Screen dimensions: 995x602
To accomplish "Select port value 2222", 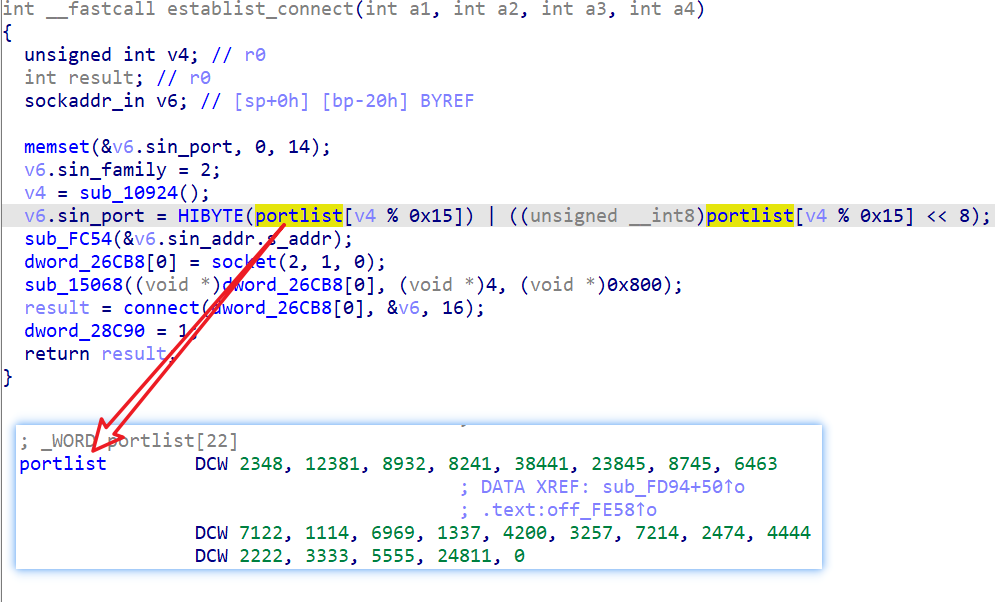I will (x=261, y=556).
